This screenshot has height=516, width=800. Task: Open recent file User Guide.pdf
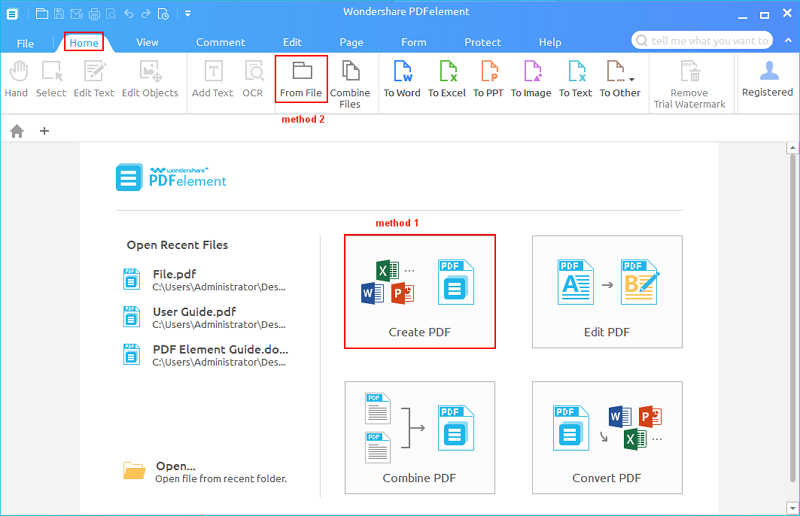click(205, 317)
